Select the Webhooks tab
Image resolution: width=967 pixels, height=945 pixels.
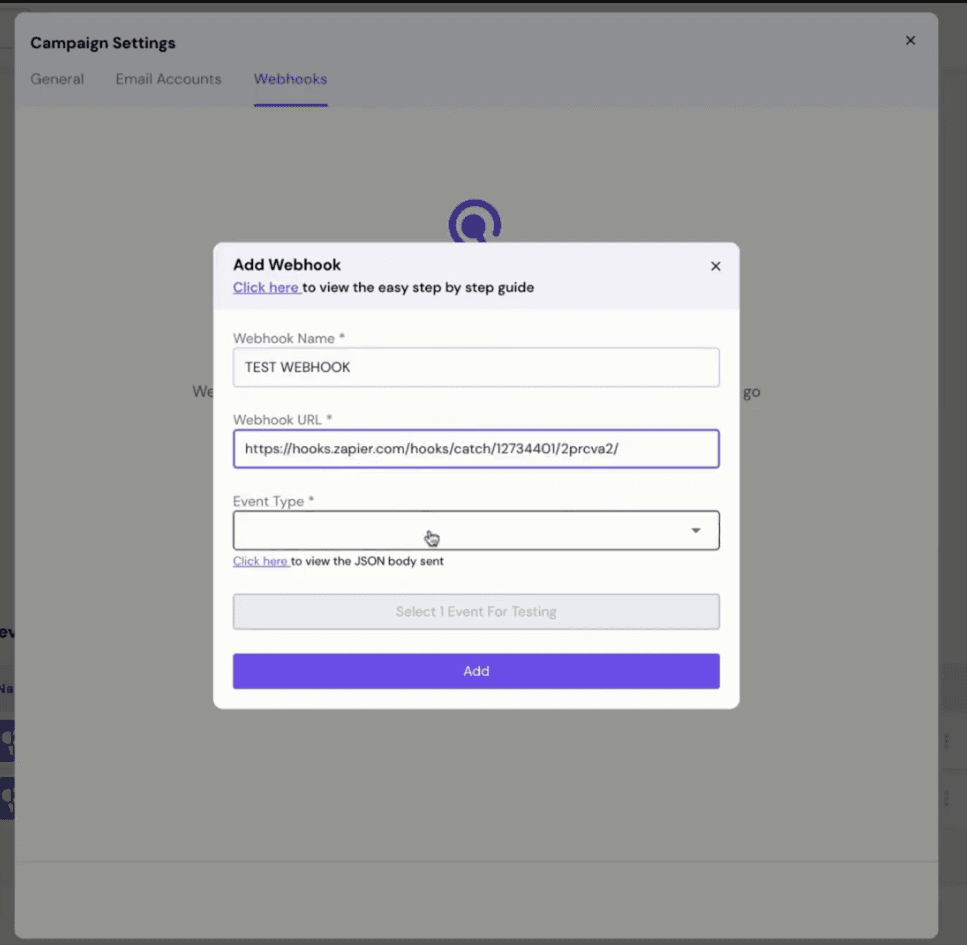[290, 79]
